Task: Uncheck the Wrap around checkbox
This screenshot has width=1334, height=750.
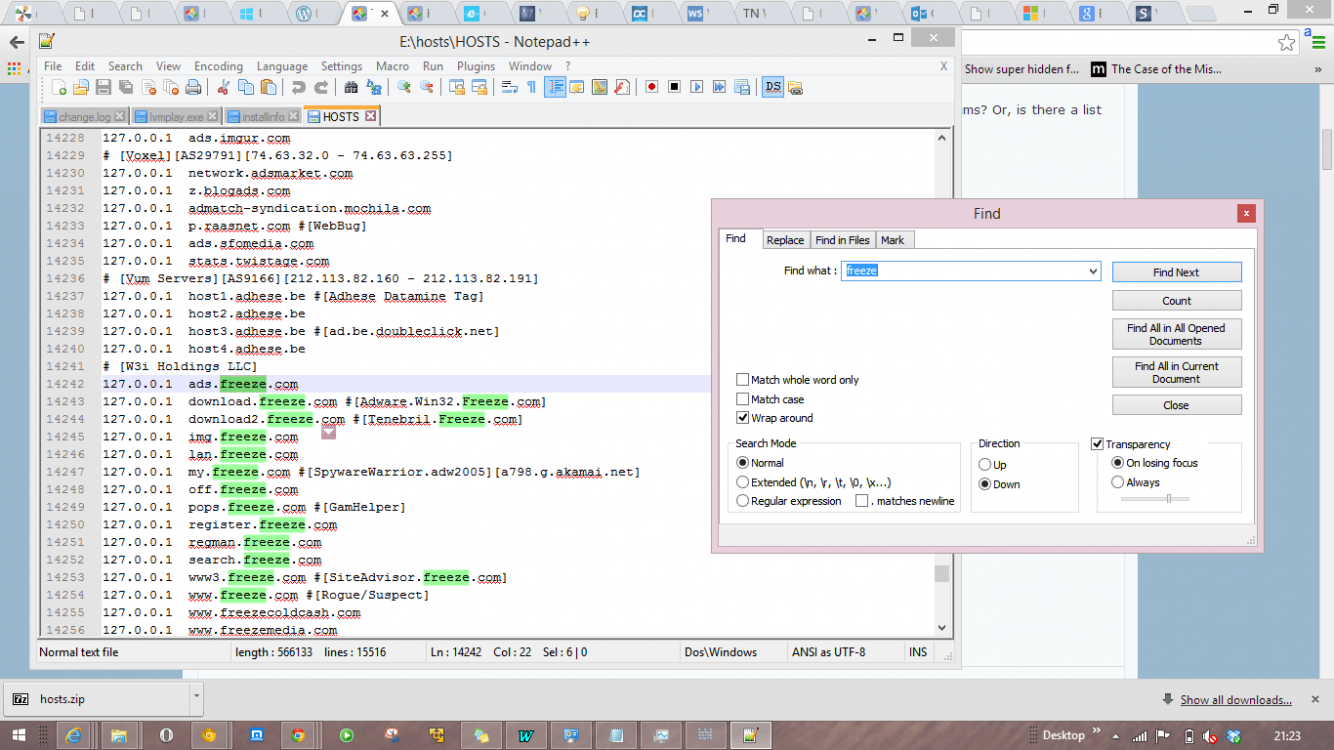Action: coord(742,418)
